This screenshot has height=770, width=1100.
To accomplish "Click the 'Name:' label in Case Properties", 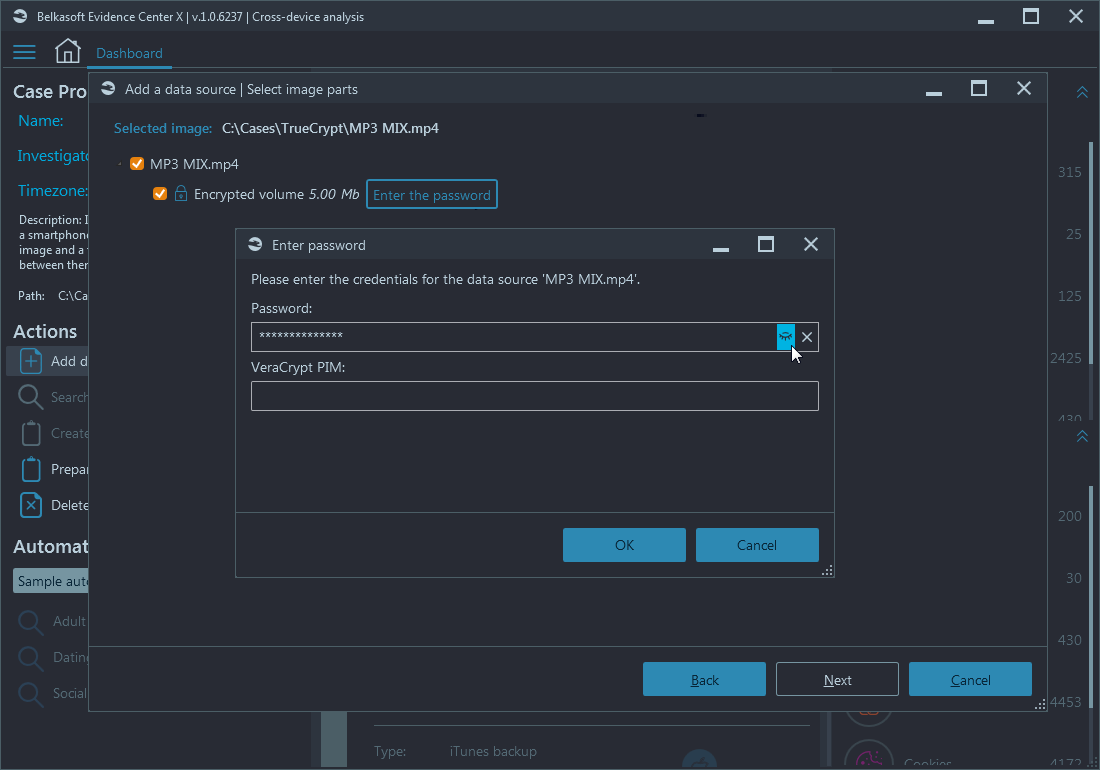I will [41, 121].
